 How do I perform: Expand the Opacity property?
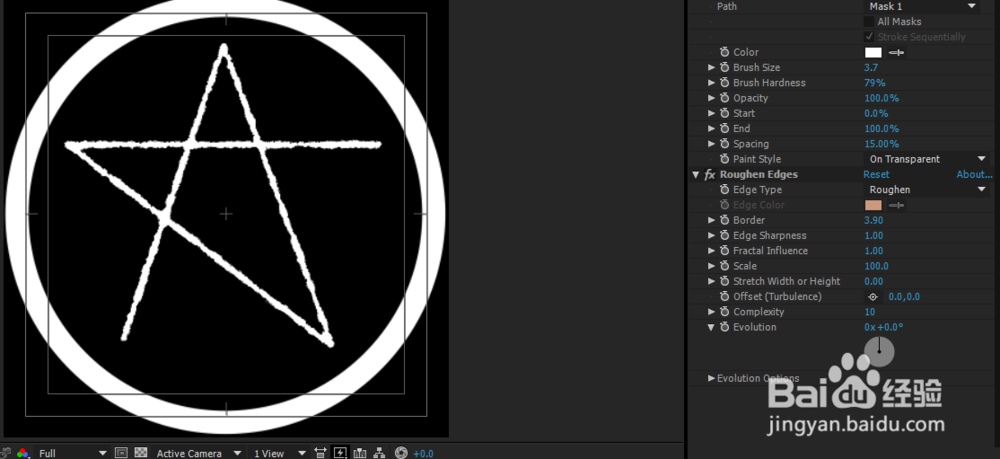point(711,98)
